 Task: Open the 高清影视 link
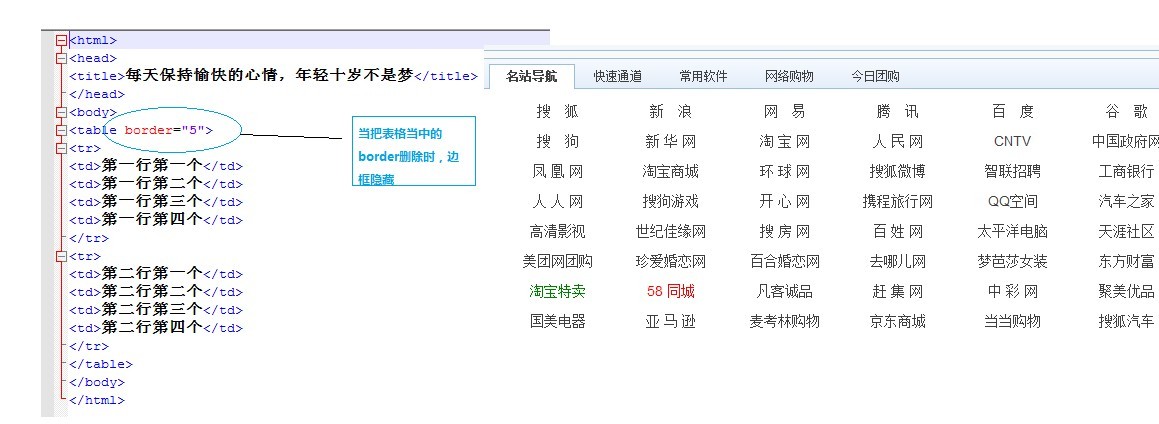[x=557, y=231]
